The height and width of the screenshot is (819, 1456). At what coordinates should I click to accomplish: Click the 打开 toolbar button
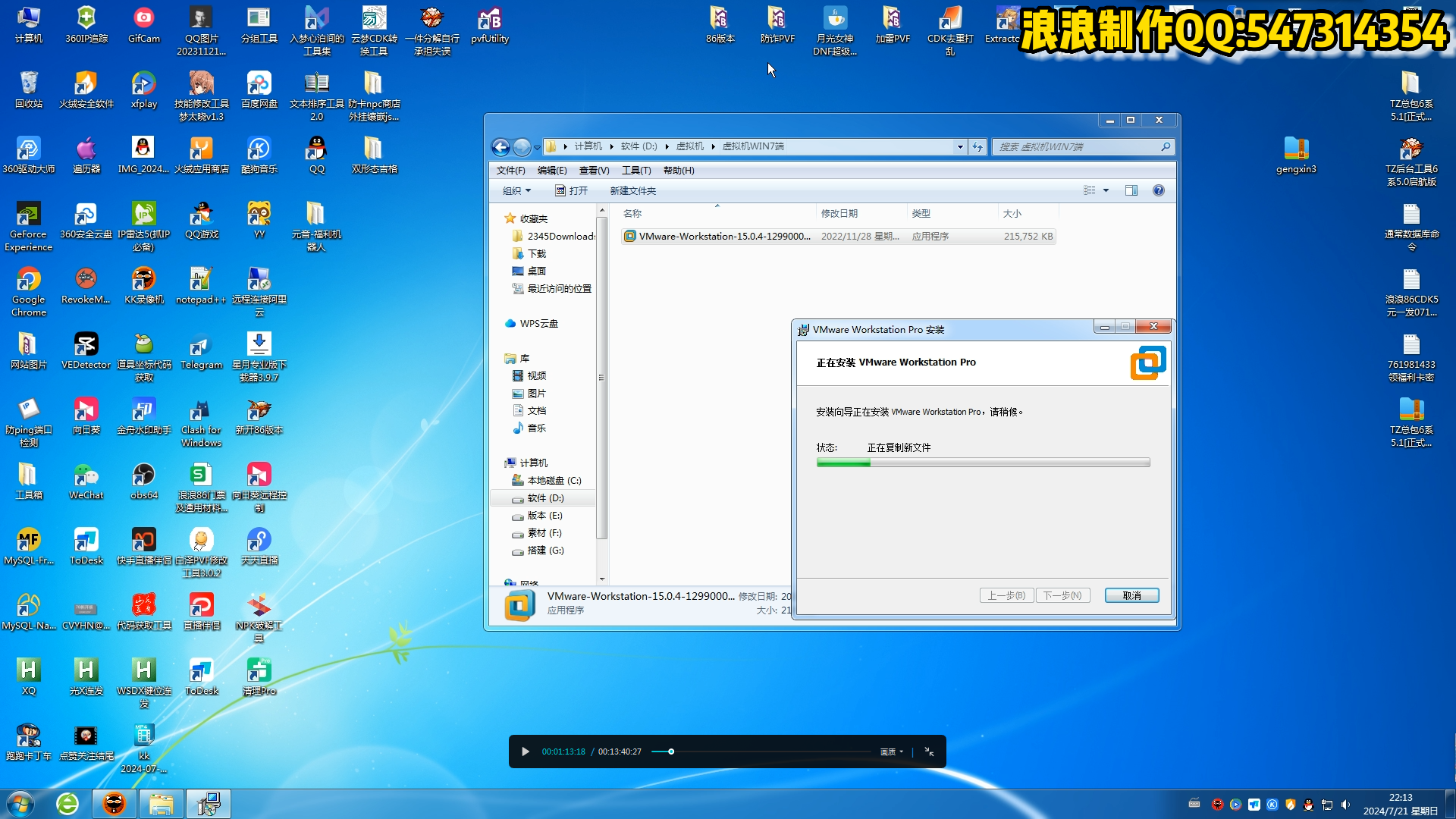click(x=572, y=190)
